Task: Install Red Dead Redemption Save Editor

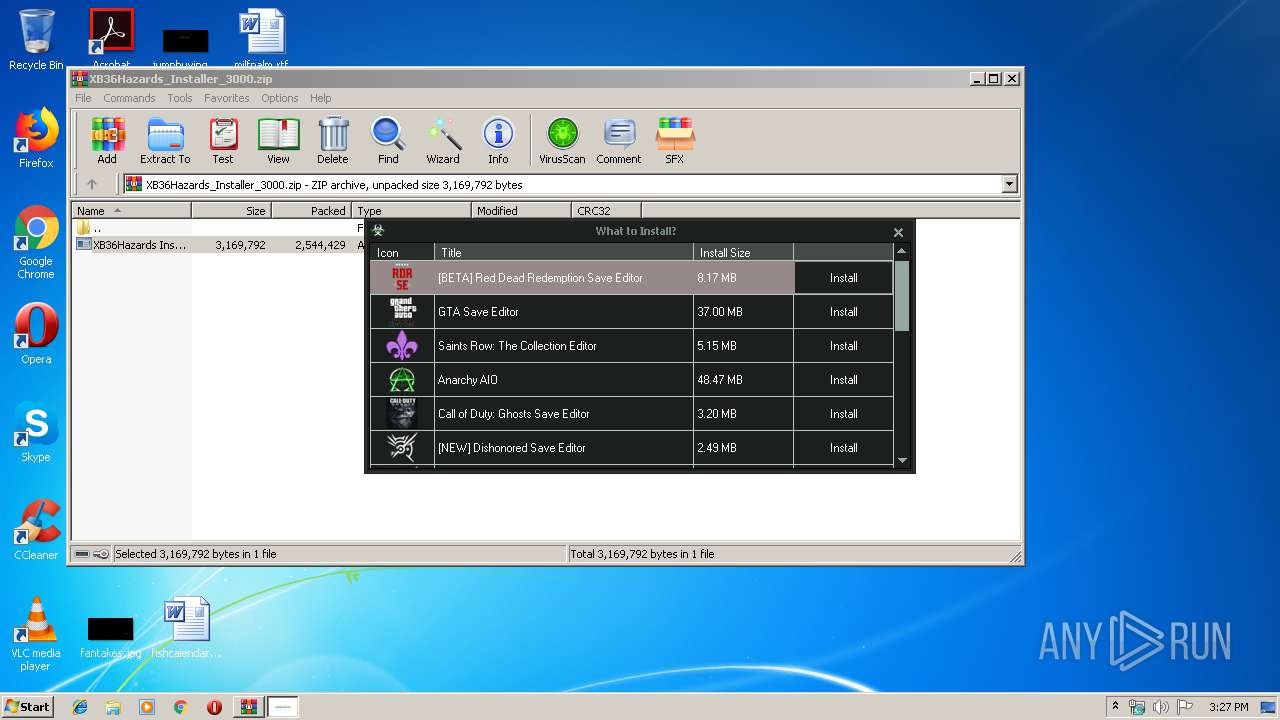Action: [844, 278]
